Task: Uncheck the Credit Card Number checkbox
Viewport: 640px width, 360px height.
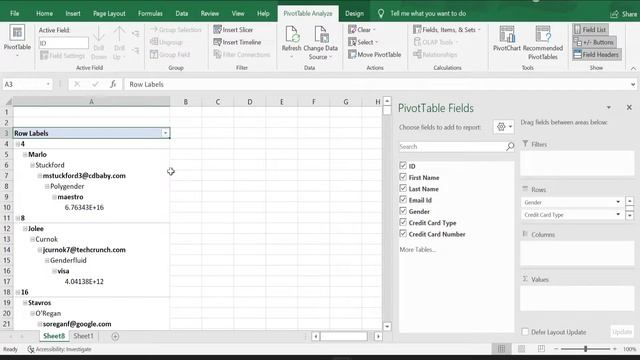Action: (x=403, y=233)
